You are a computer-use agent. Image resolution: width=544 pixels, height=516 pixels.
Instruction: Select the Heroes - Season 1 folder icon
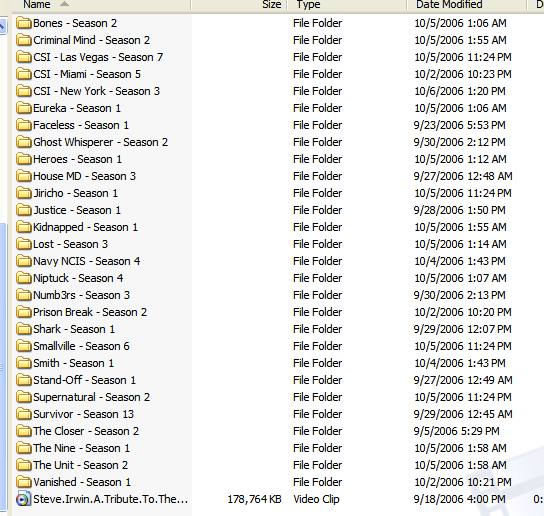point(24,159)
